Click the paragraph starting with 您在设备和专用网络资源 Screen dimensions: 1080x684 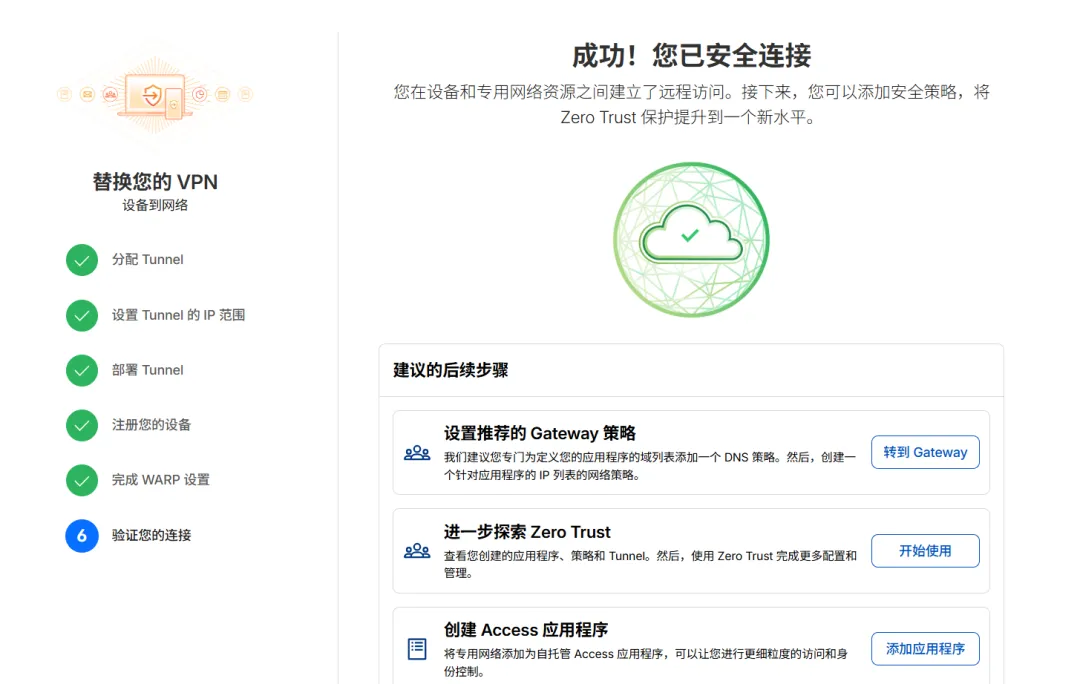[x=692, y=105]
